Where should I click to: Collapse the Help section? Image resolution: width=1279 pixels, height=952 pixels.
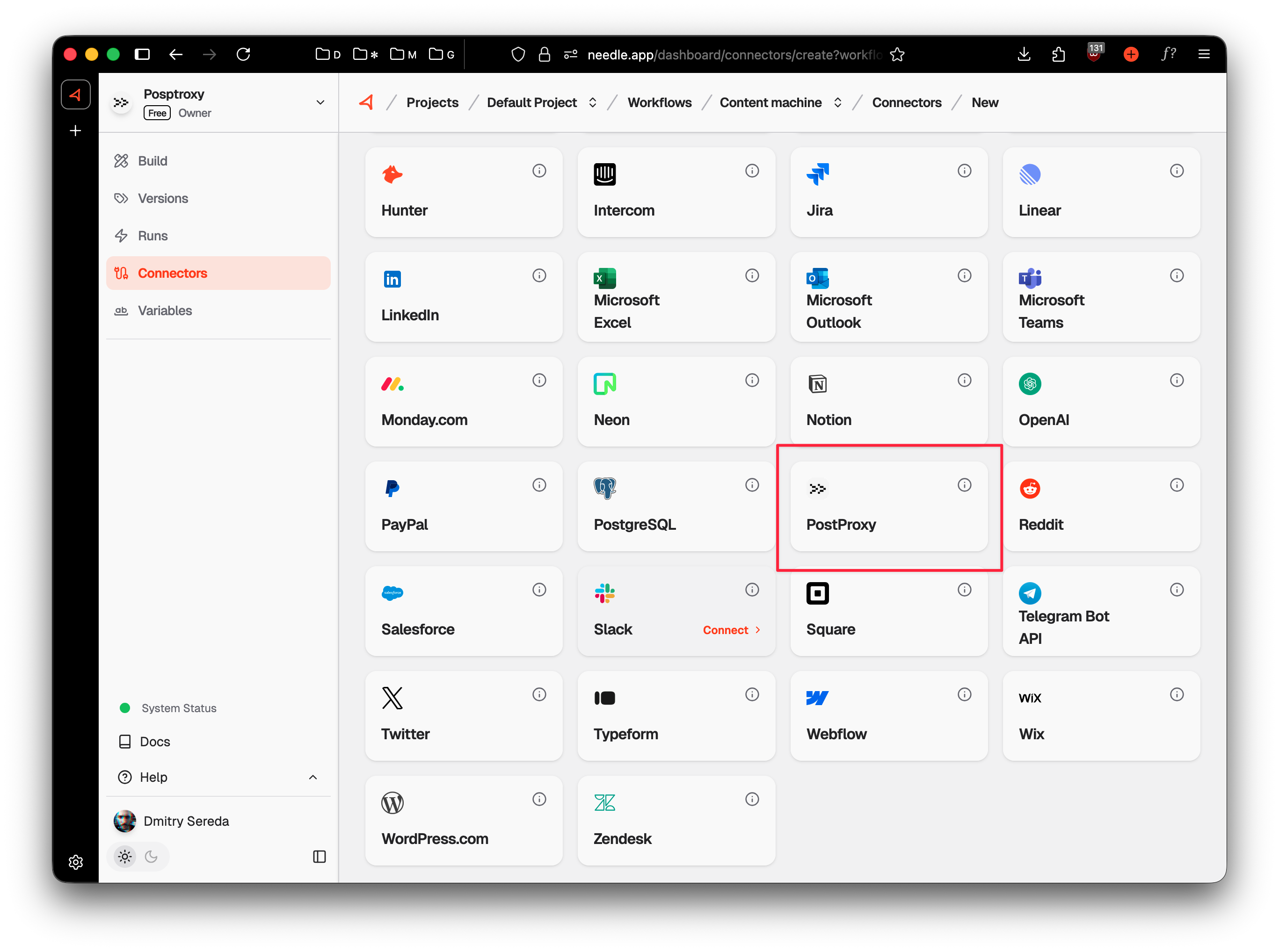click(x=313, y=777)
